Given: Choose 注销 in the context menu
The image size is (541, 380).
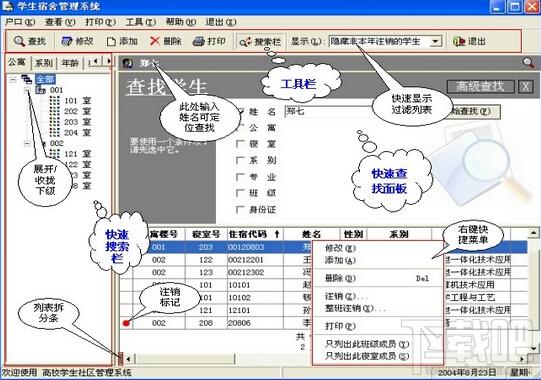Looking at the screenshot, I should tap(377, 296).
